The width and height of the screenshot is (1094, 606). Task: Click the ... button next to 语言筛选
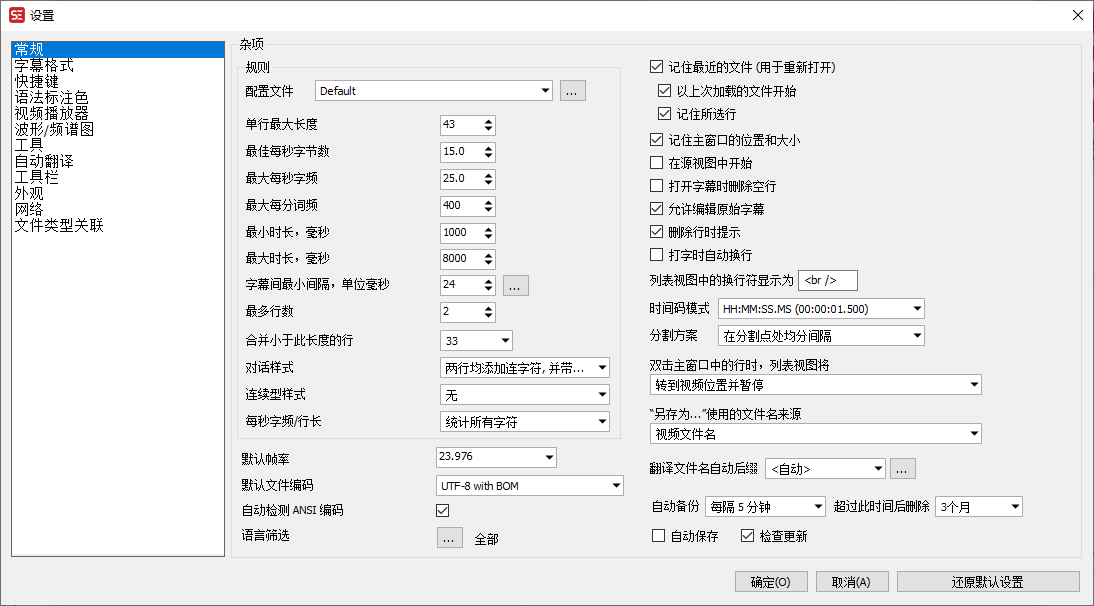(x=450, y=538)
